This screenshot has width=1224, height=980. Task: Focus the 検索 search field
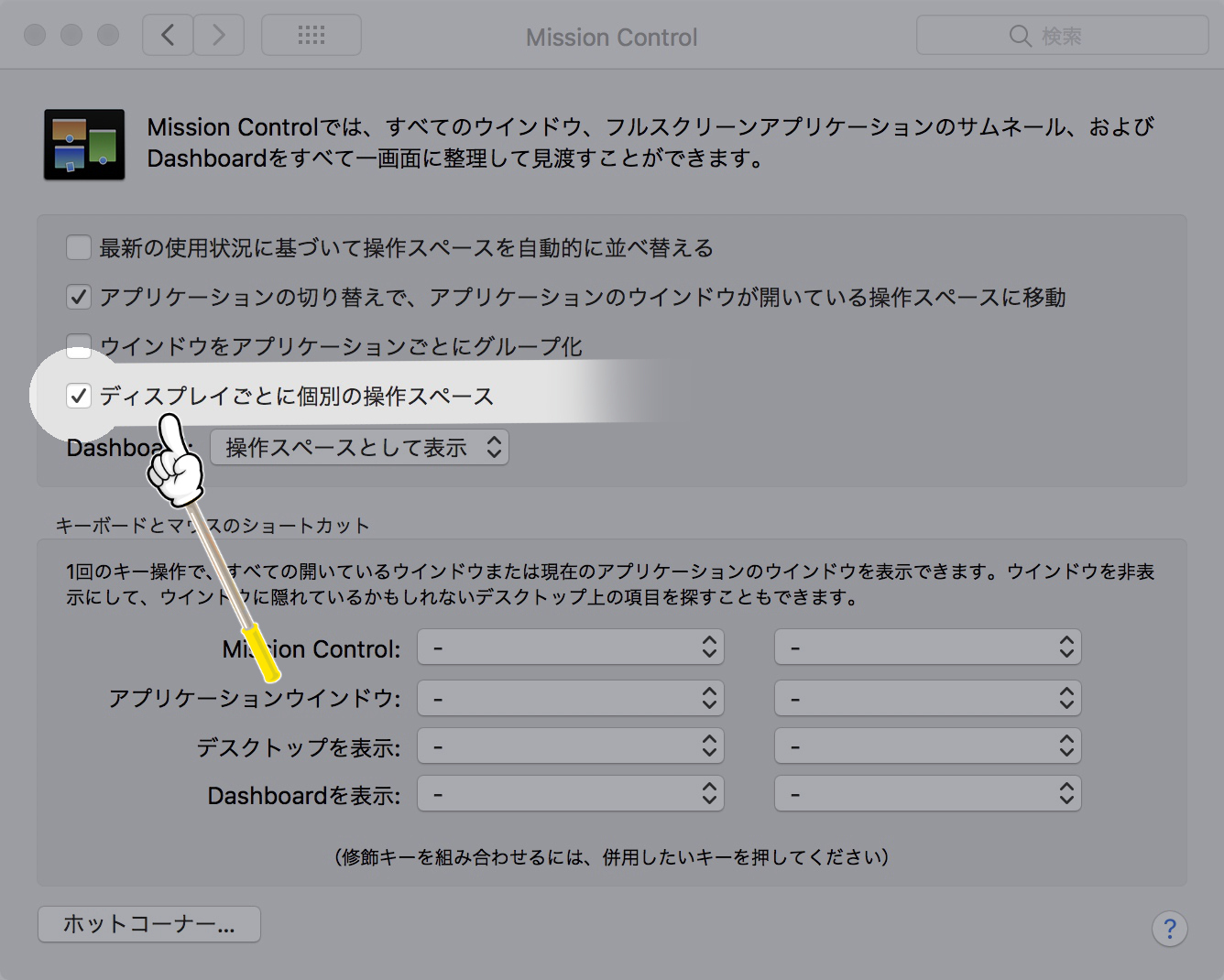point(1063,36)
